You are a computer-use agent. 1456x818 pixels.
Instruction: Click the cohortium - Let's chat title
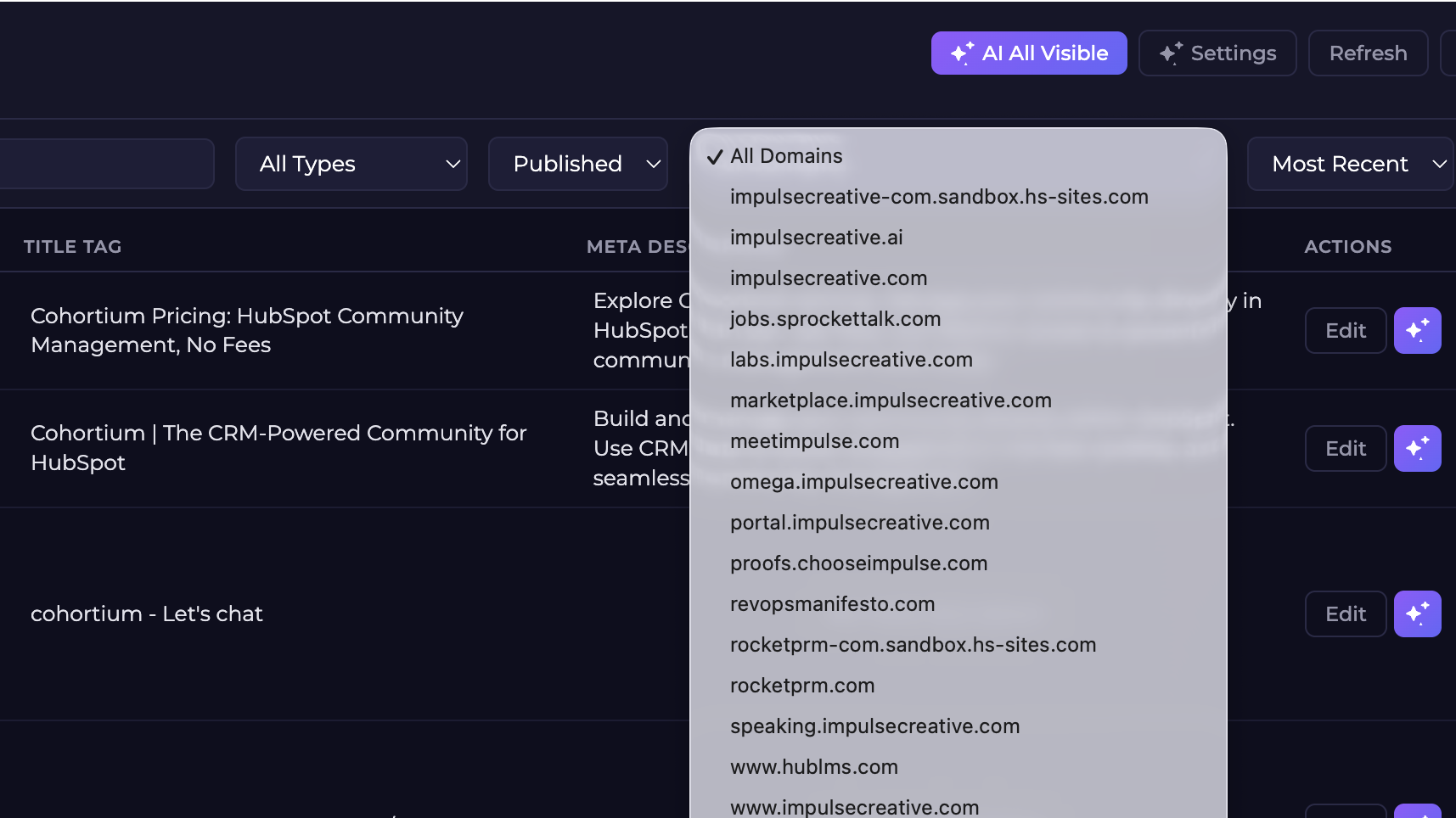coord(147,613)
